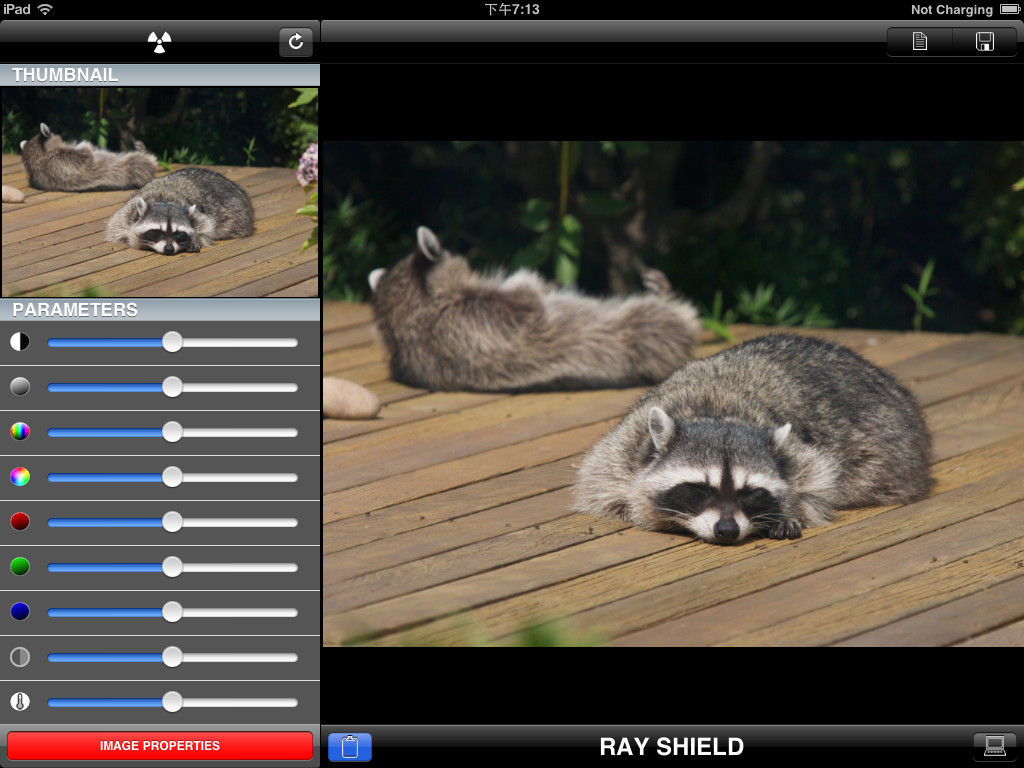Image resolution: width=1024 pixels, height=768 pixels.
Task: Save image with floppy disk icon
Action: coord(984,42)
